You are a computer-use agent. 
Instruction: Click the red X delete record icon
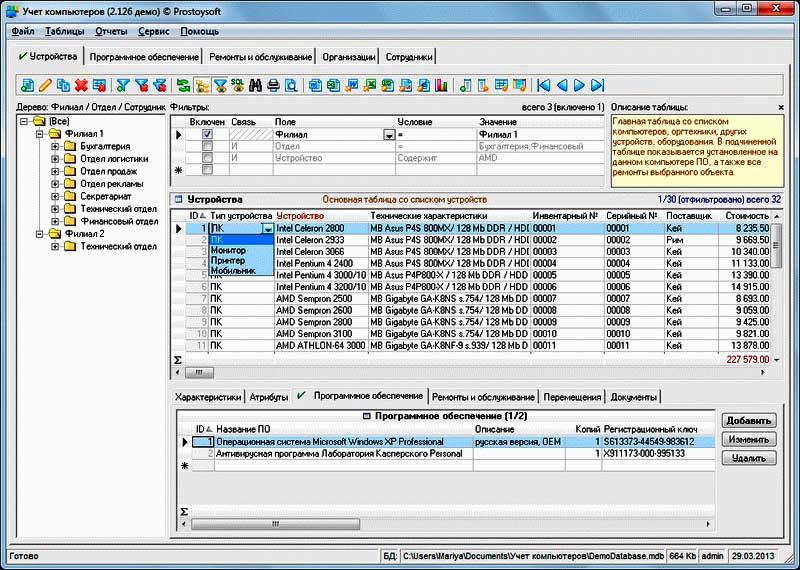pyautogui.click(x=81, y=86)
